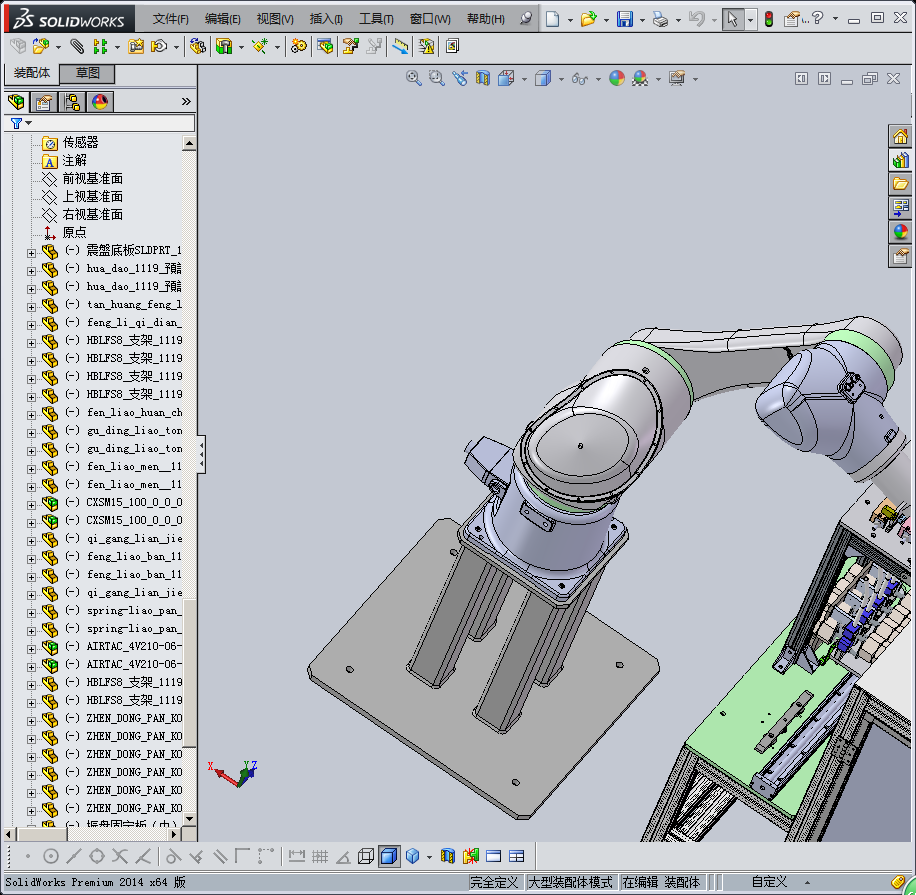
Task: Click the 自定义 units button in status bar
Action: 769,882
